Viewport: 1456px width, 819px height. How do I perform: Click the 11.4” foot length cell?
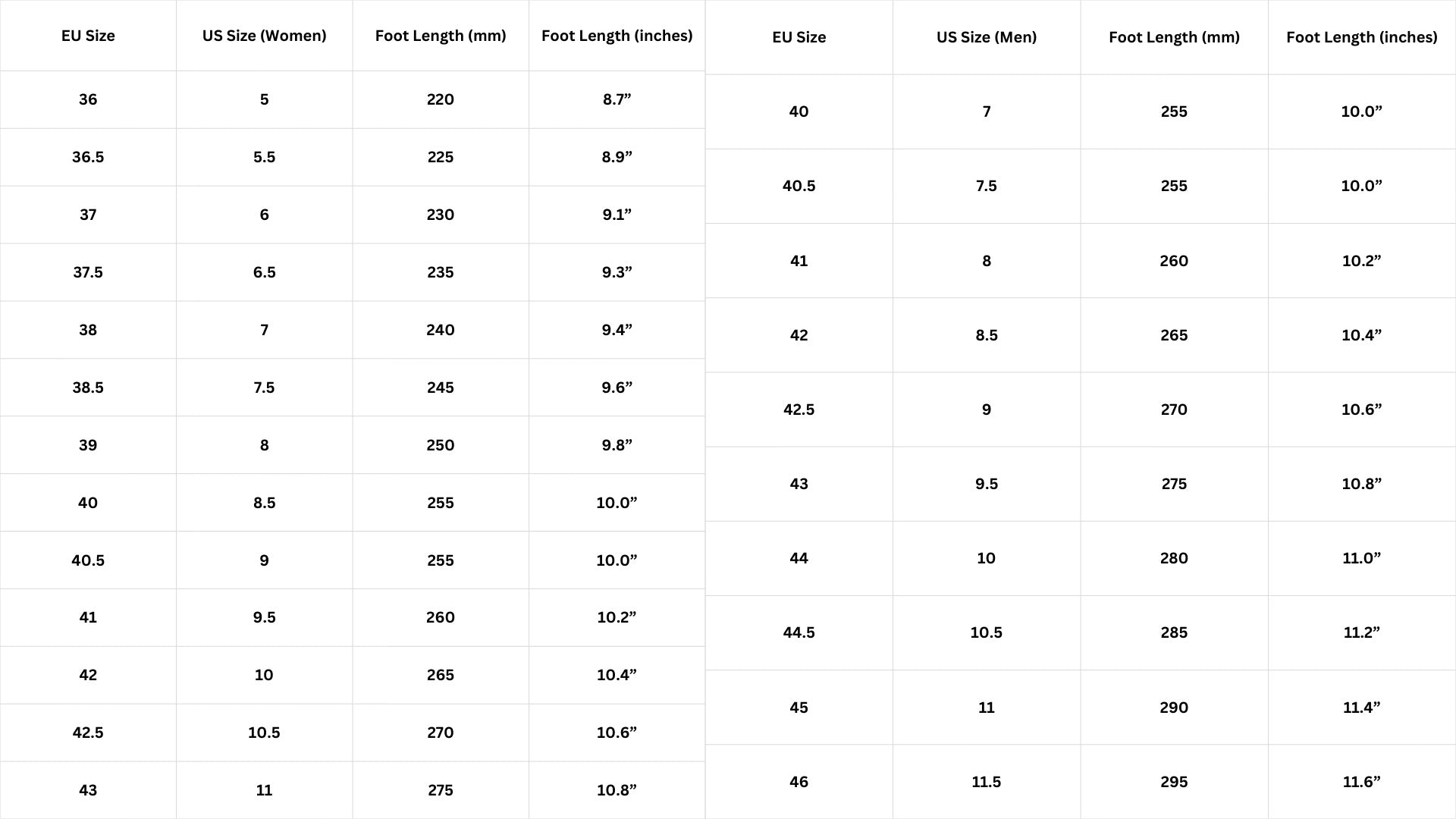(1361, 708)
